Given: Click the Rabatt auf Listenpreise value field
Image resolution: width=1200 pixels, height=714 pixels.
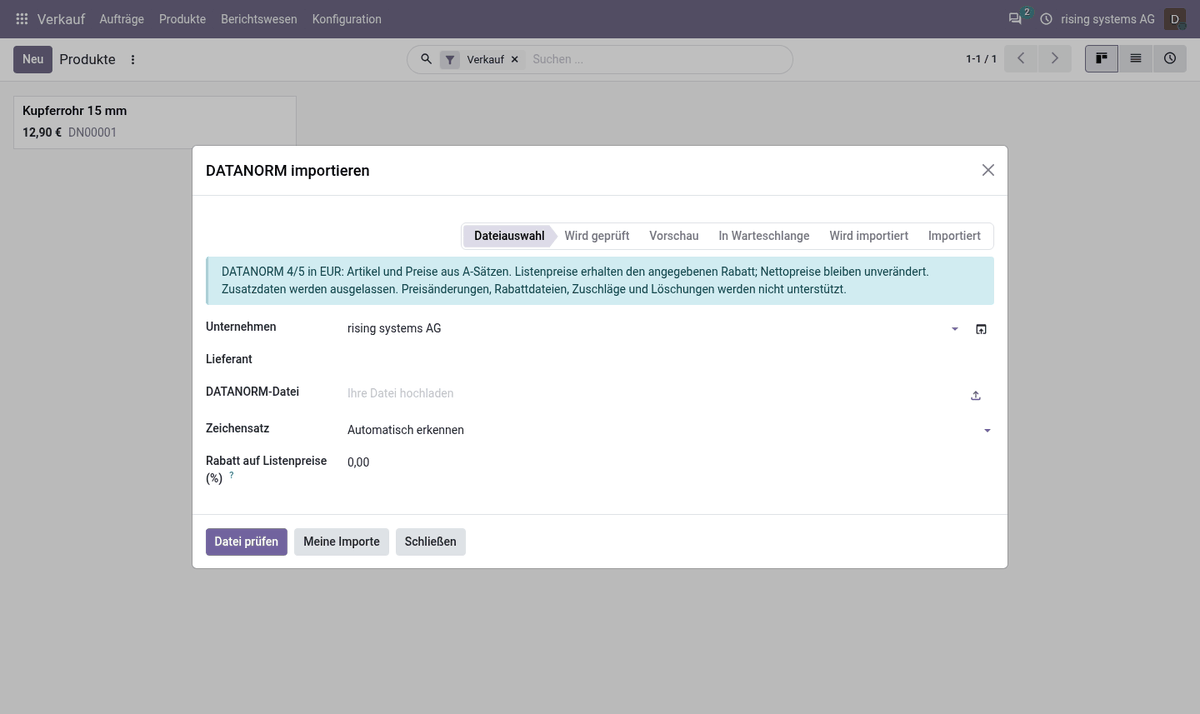Looking at the screenshot, I should tap(670, 462).
